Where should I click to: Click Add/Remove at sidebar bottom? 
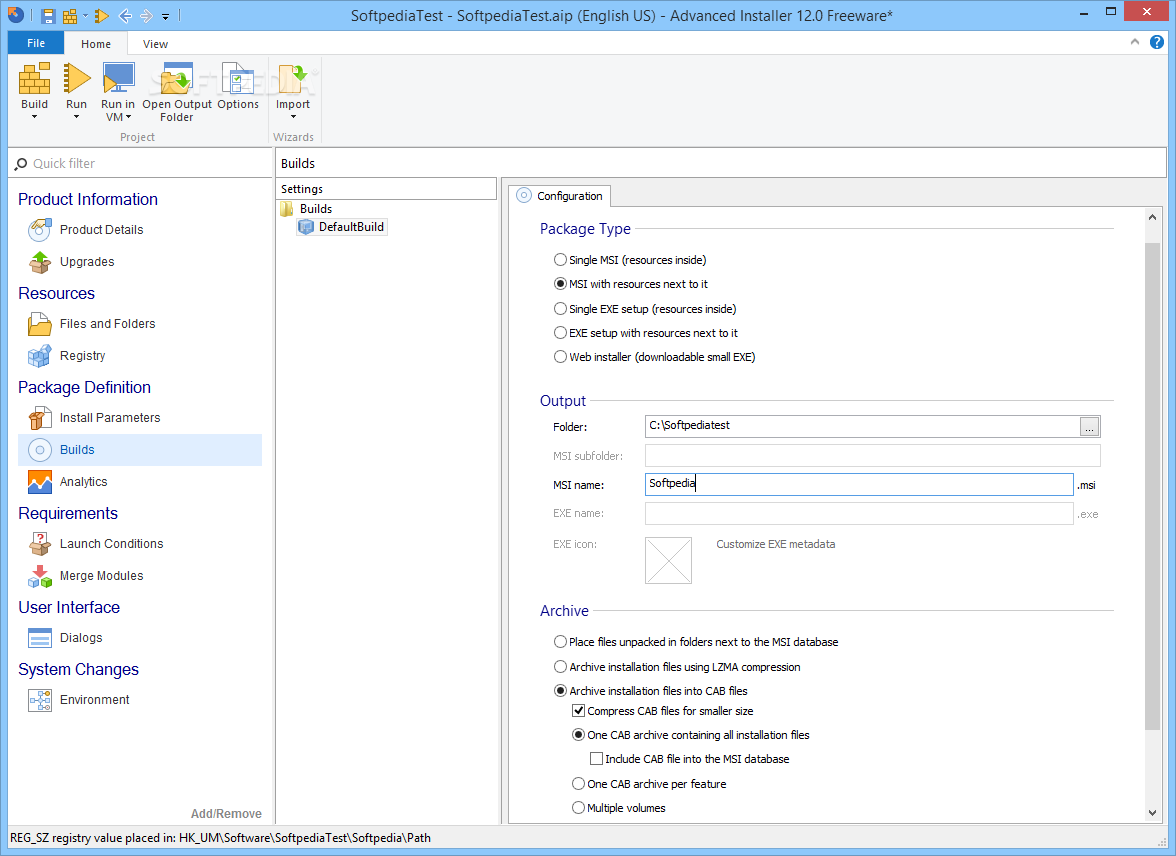point(226,814)
